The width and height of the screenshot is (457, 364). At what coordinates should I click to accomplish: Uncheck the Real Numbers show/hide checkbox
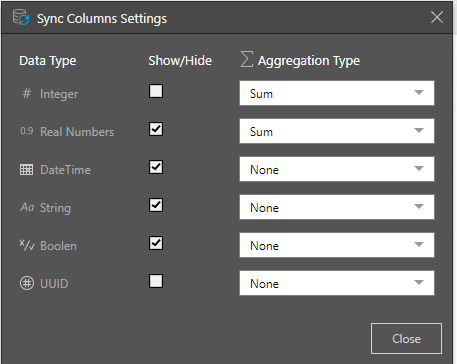coord(156,129)
